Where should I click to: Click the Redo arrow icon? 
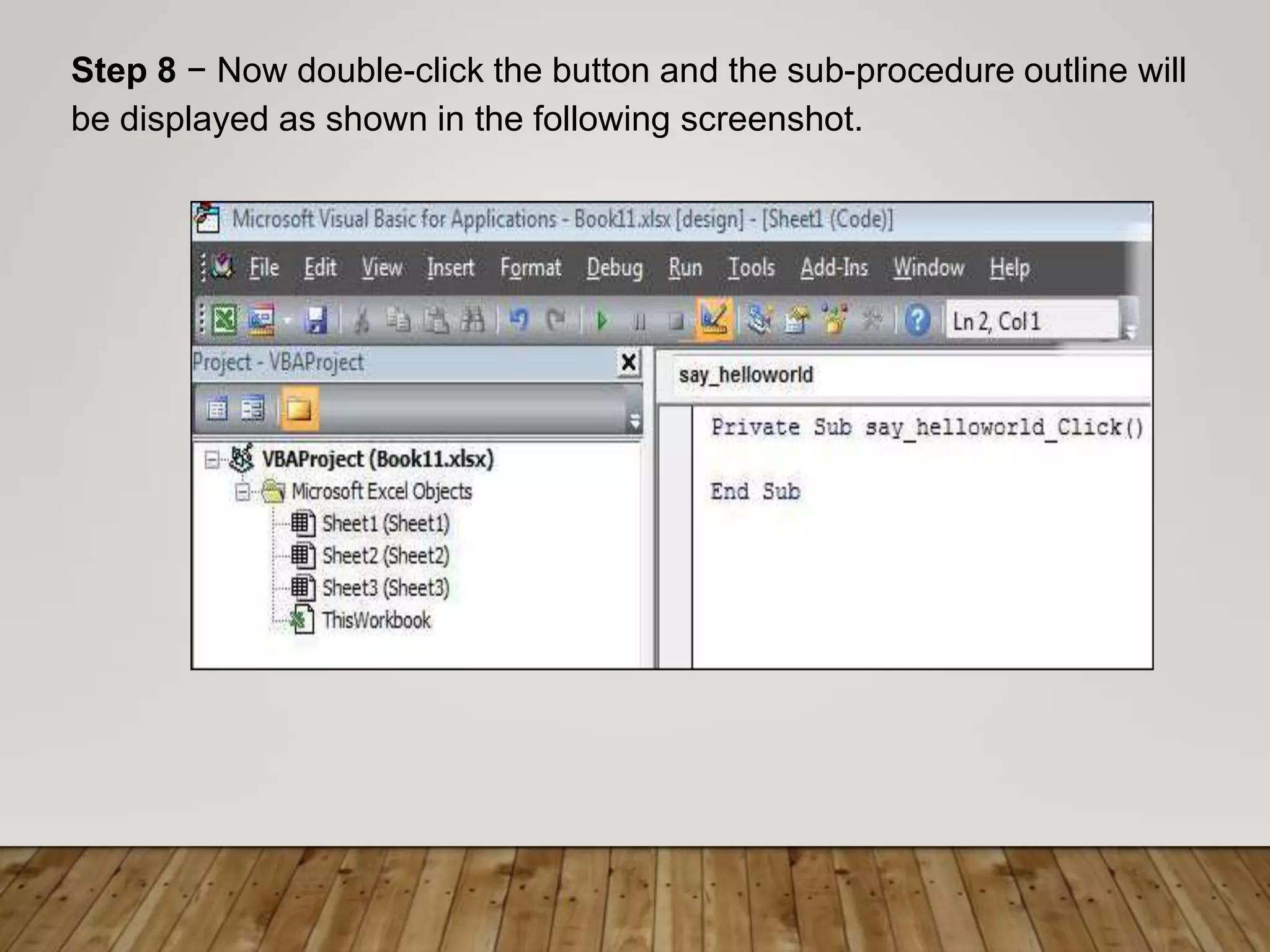(x=556, y=320)
